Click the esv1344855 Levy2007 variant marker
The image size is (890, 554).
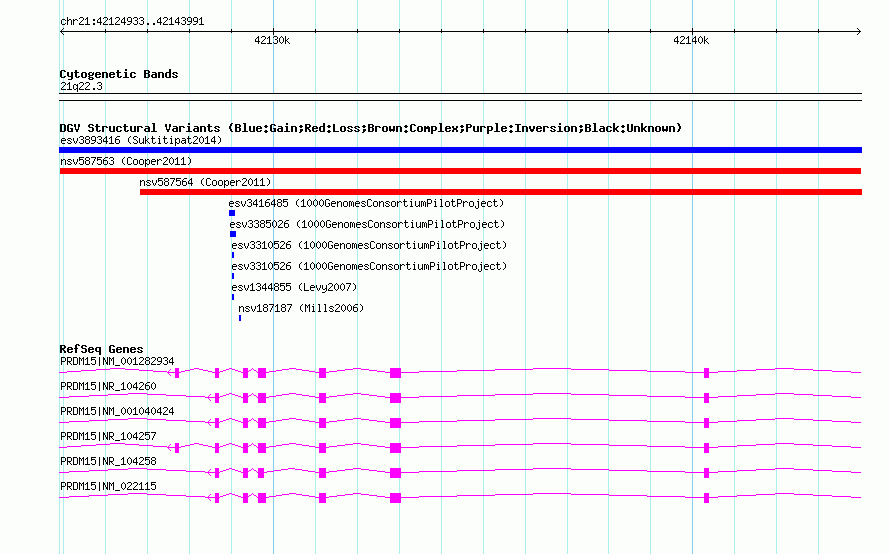233,297
